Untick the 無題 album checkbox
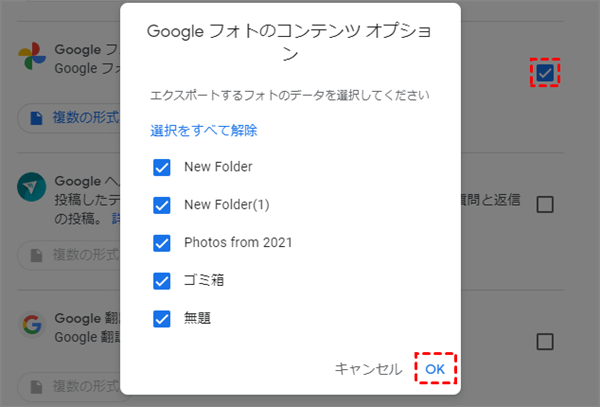The height and width of the screenshot is (407, 600). 162,319
